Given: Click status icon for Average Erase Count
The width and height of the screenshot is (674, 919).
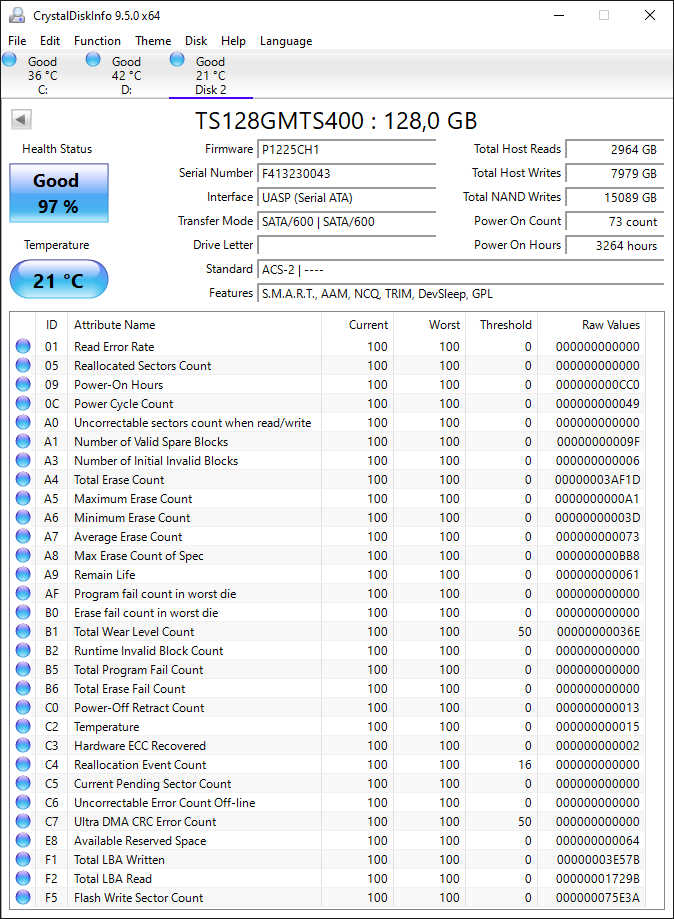Looking at the screenshot, I should [23, 536].
